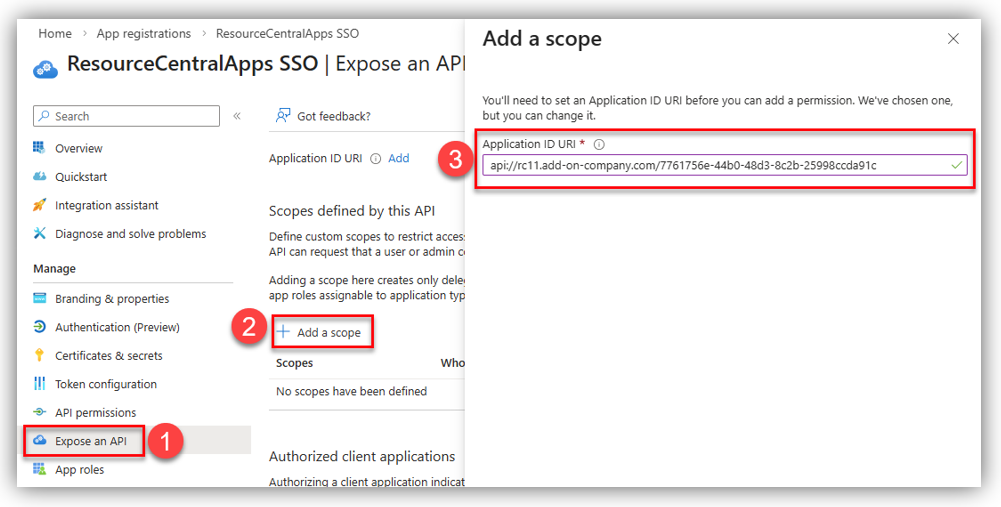Viewport: 1001px width, 507px height.
Task: Click the Branding & properties icon
Action: pyautogui.click(x=39, y=298)
